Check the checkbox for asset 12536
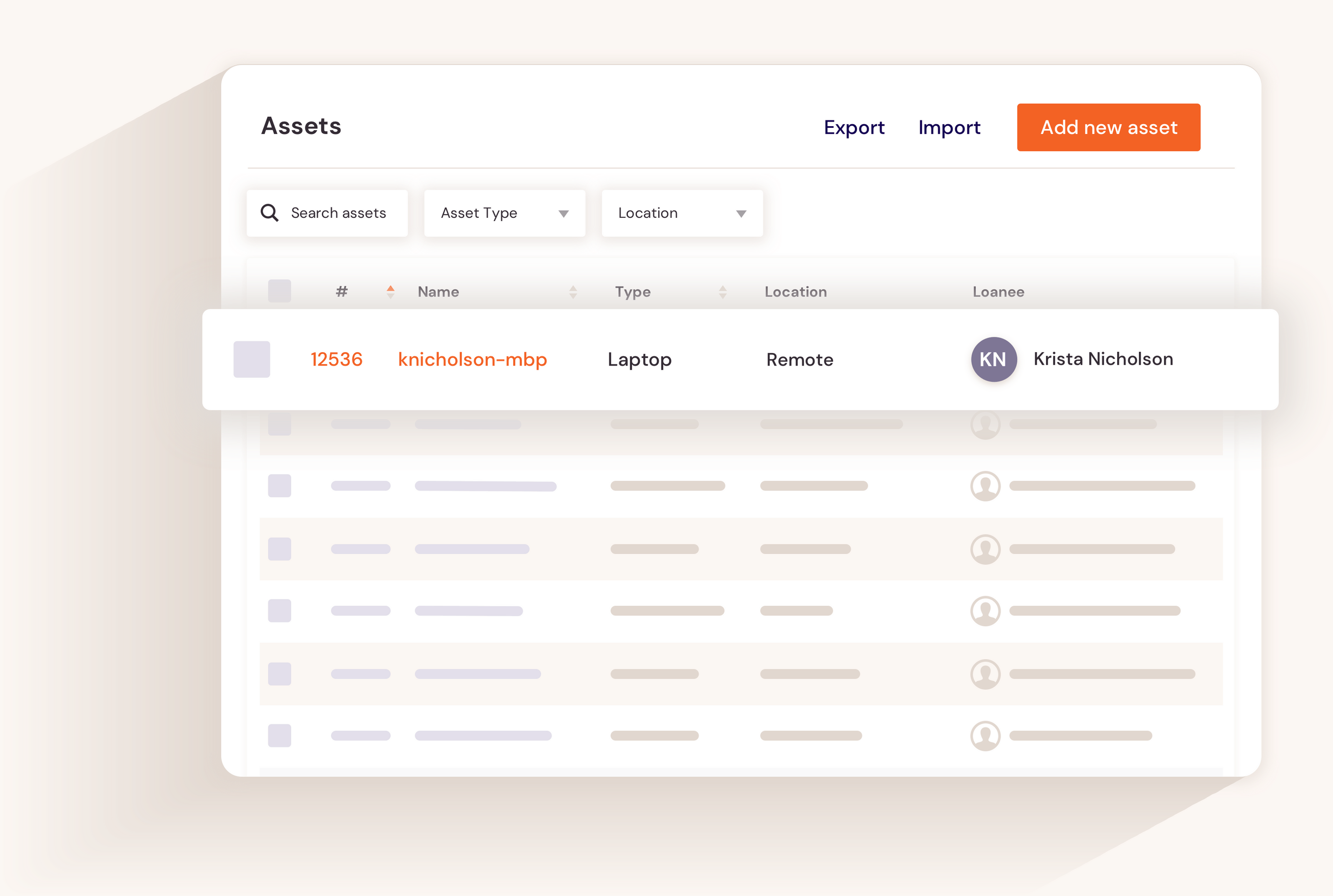Screen dimensions: 1333x896 [x=252, y=359]
